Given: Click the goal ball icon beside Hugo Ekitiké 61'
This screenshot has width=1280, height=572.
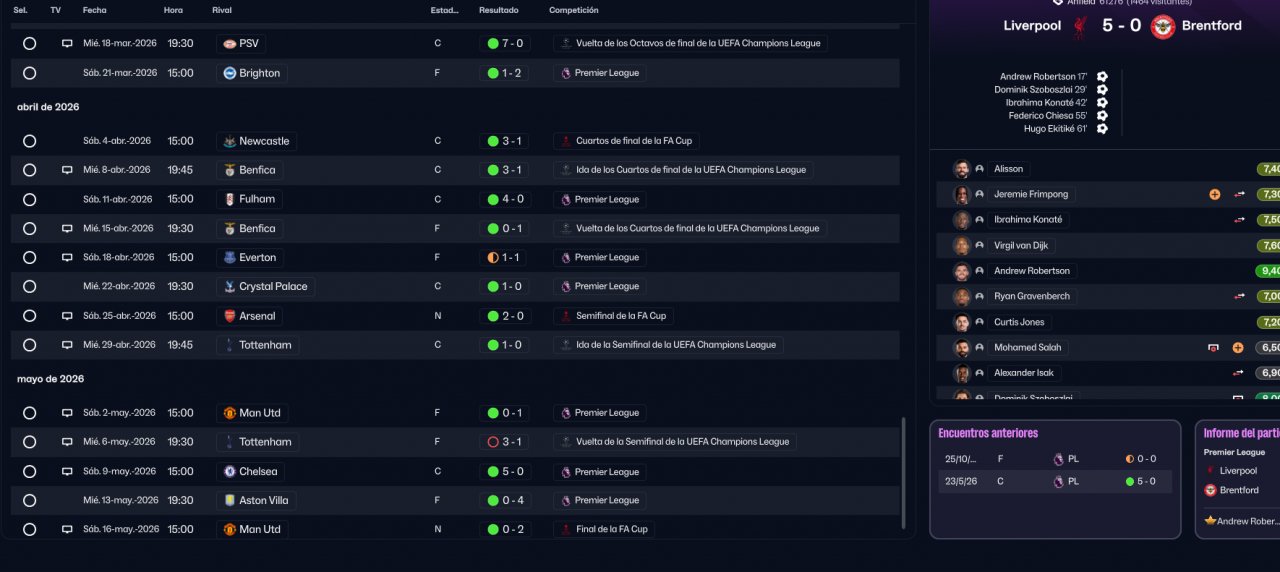Looking at the screenshot, I should [1102, 129].
